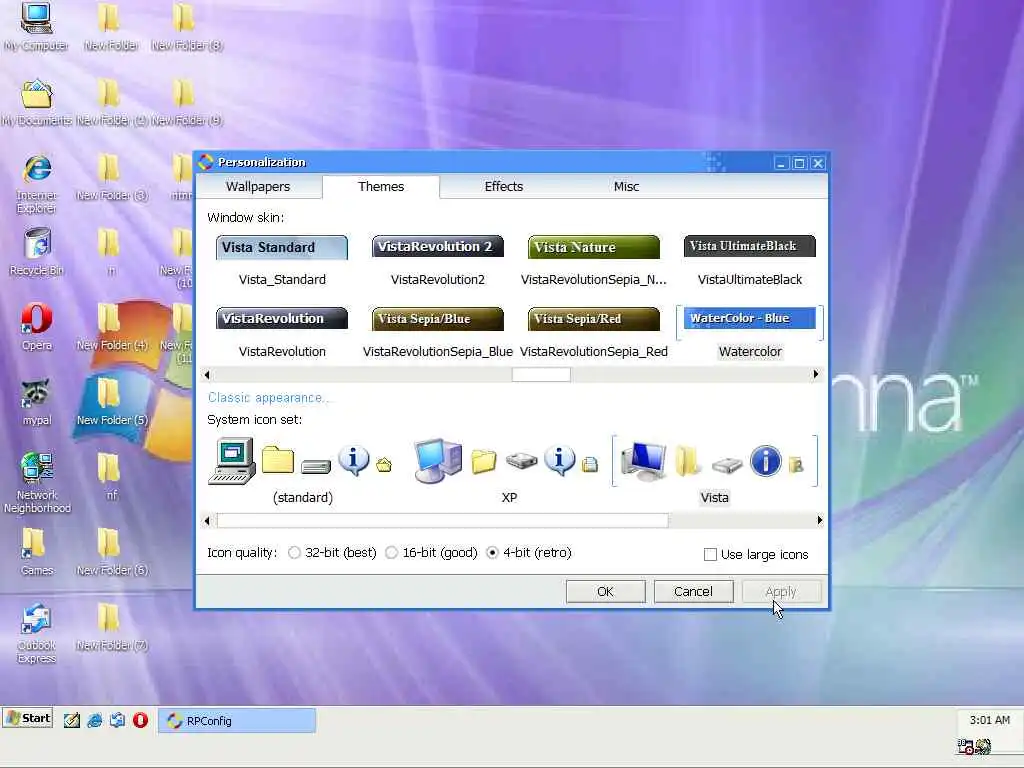The height and width of the screenshot is (768, 1024).
Task: Click the Apply button
Action: (781, 592)
